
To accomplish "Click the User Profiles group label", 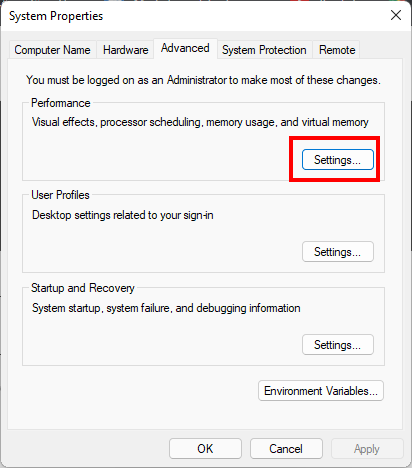I will 60,195.
